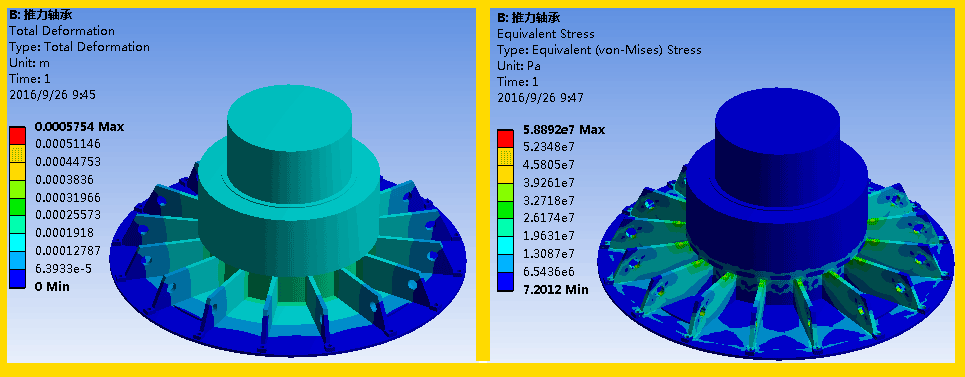The image size is (965, 377).
Task: Click the Unit: m label
Action: 30,63
